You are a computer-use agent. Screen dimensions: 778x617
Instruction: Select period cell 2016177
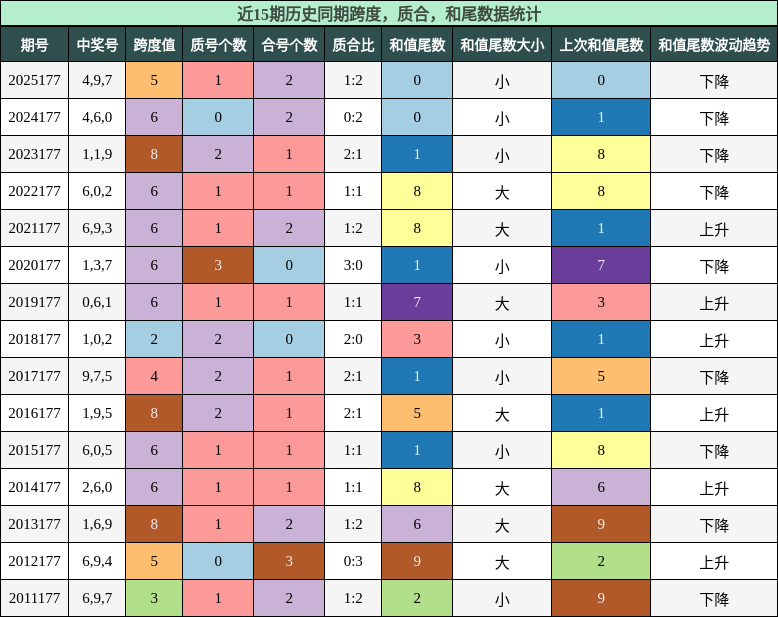(x=34, y=413)
